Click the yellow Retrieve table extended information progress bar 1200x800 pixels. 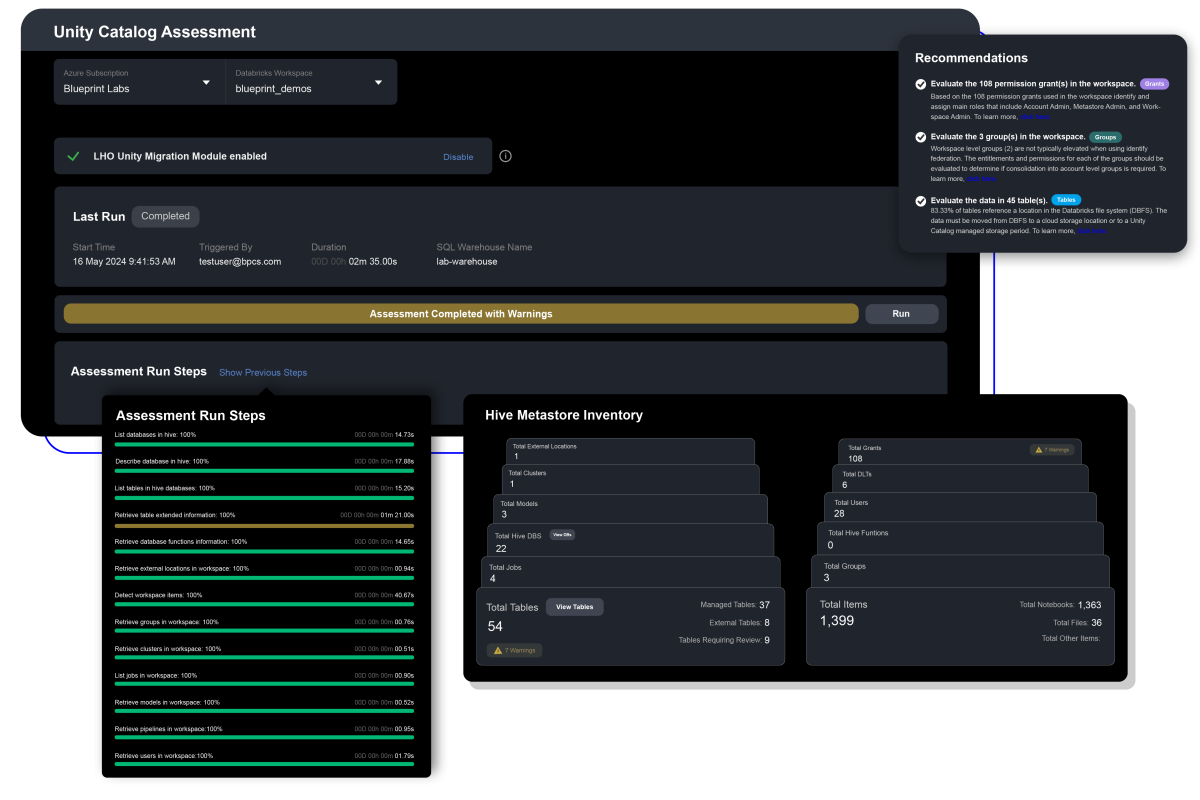click(264, 525)
